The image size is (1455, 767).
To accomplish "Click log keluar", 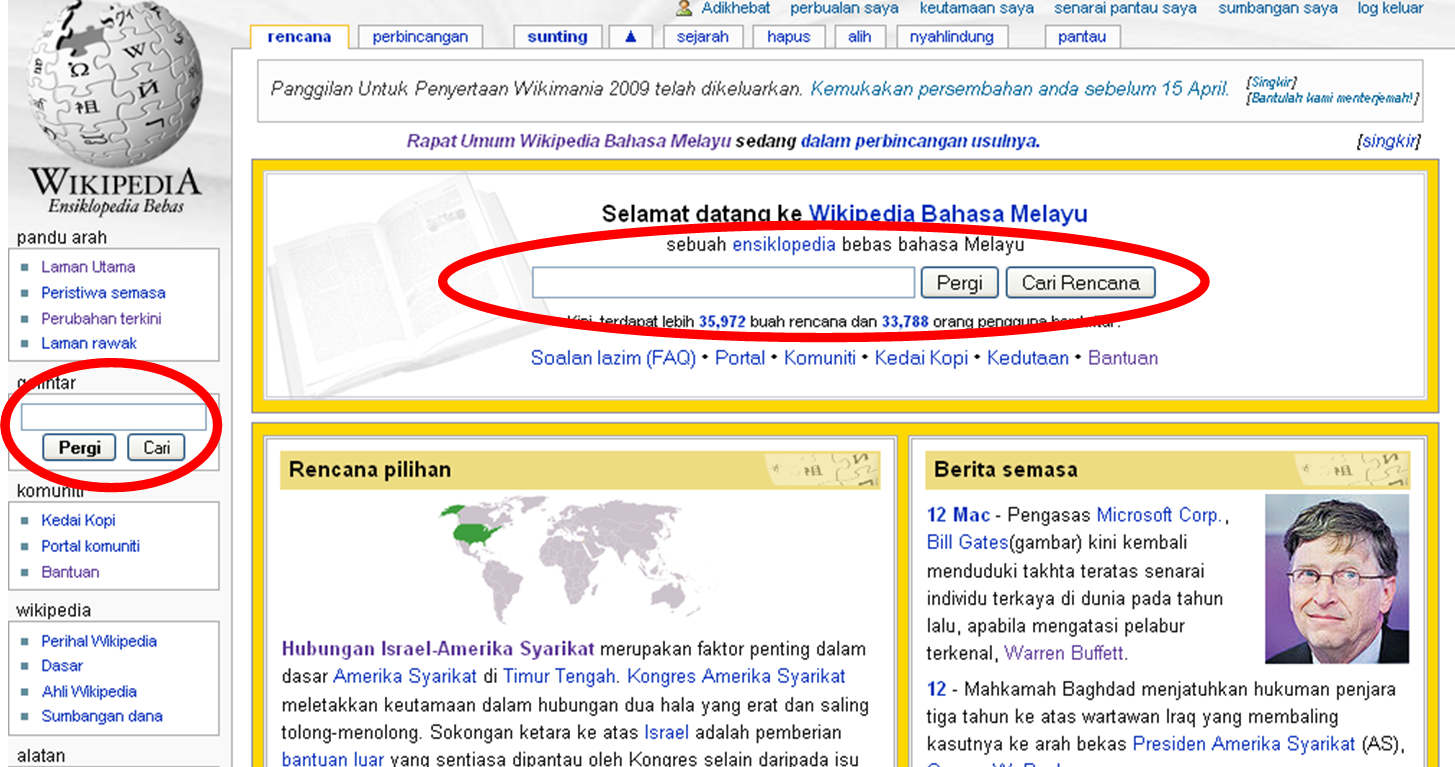I will (x=1390, y=8).
